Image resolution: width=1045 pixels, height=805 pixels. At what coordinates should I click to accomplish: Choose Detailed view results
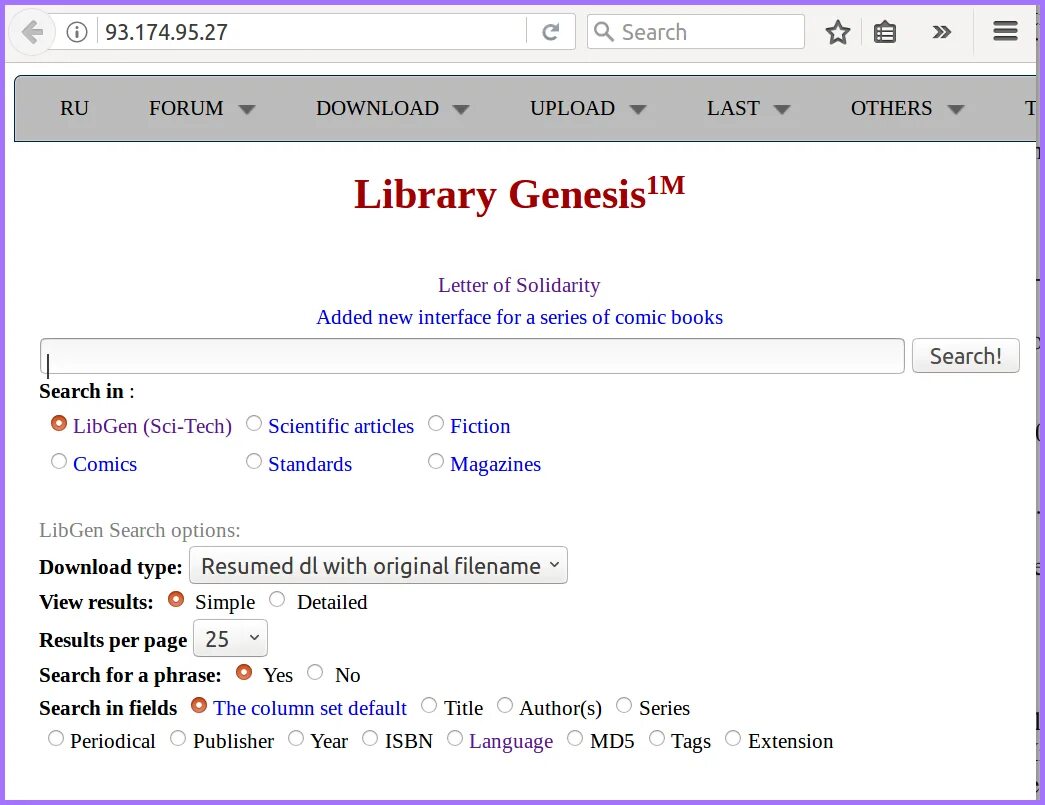tap(277, 599)
